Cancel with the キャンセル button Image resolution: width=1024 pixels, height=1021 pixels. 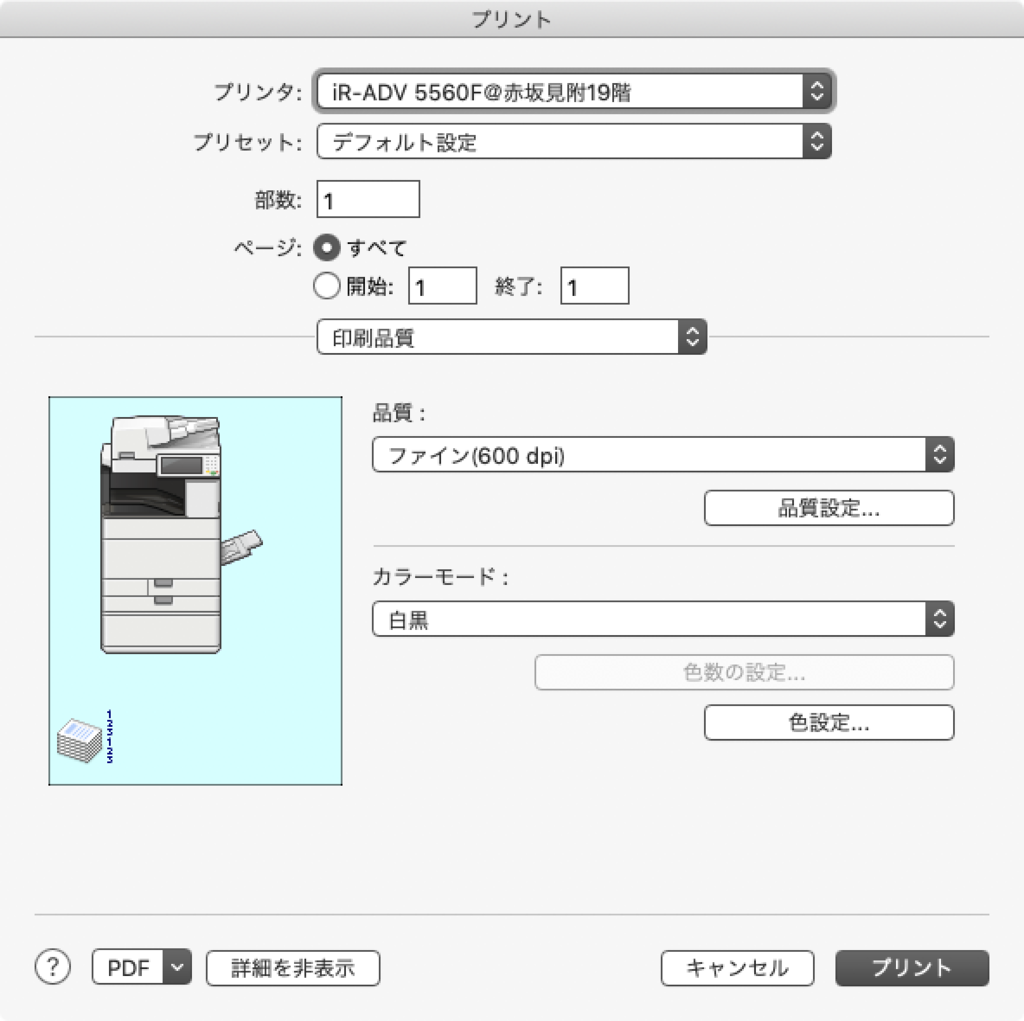[737, 967]
